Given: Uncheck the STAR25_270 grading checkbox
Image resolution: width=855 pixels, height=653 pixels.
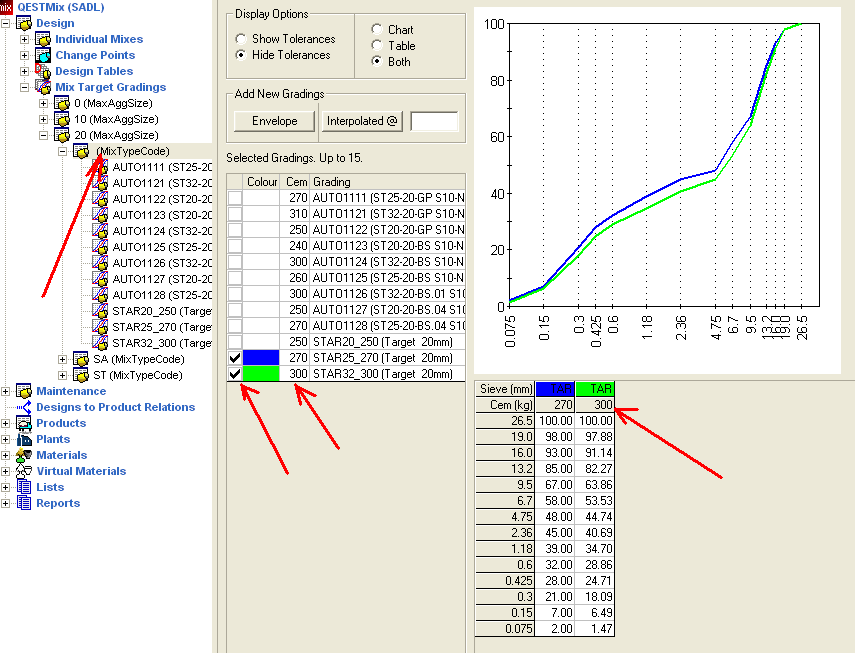Looking at the screenshot, I should click(x=235, y=358).
